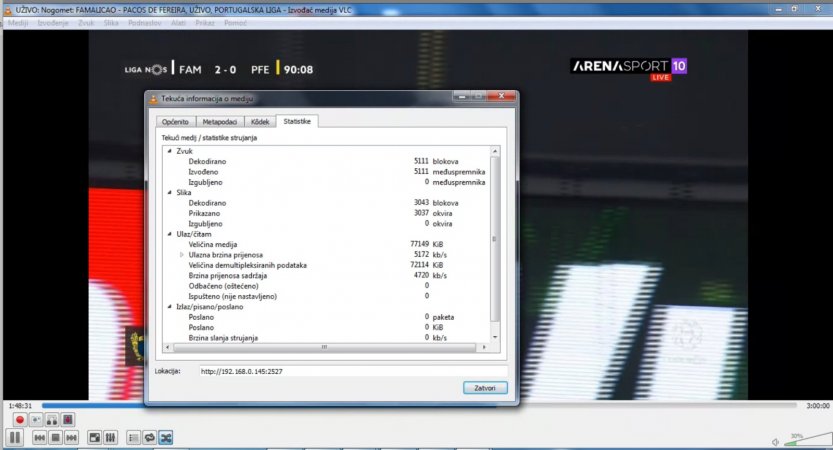Image resolution: width=833 pixels, height=450 pixels.
Task: Open the Izvođenje menu
Action: (53, 23)
